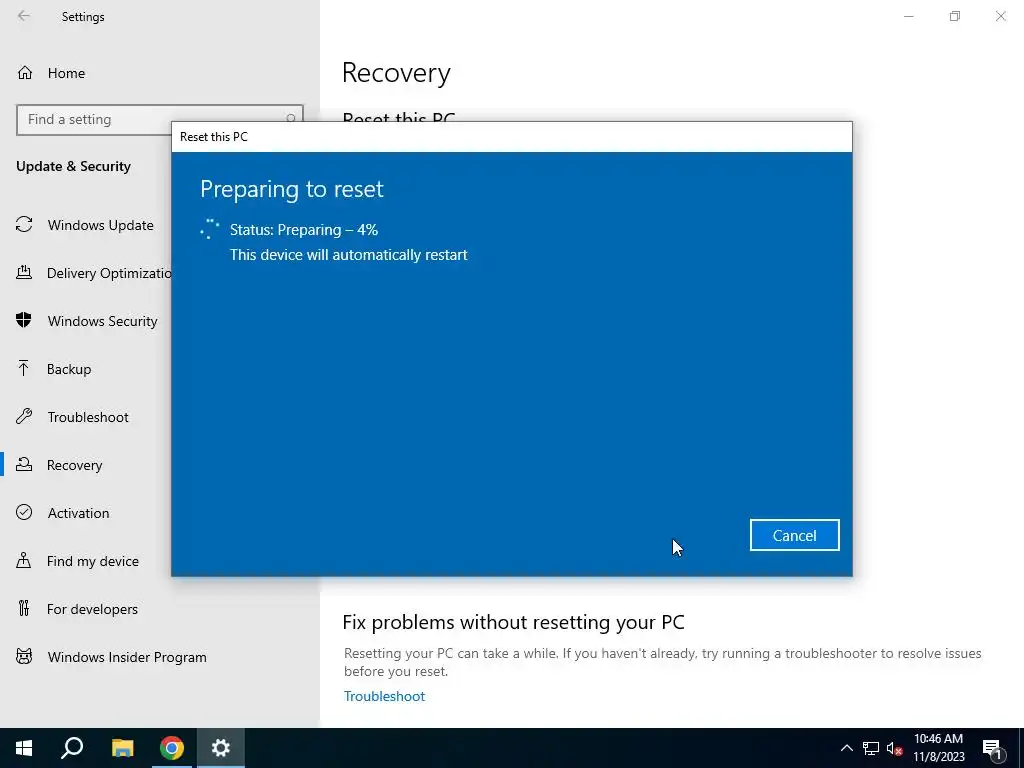Click 'This device will automatically restart' text
Viewport: 1024px width, 768px height.
(x=349, y=255)
